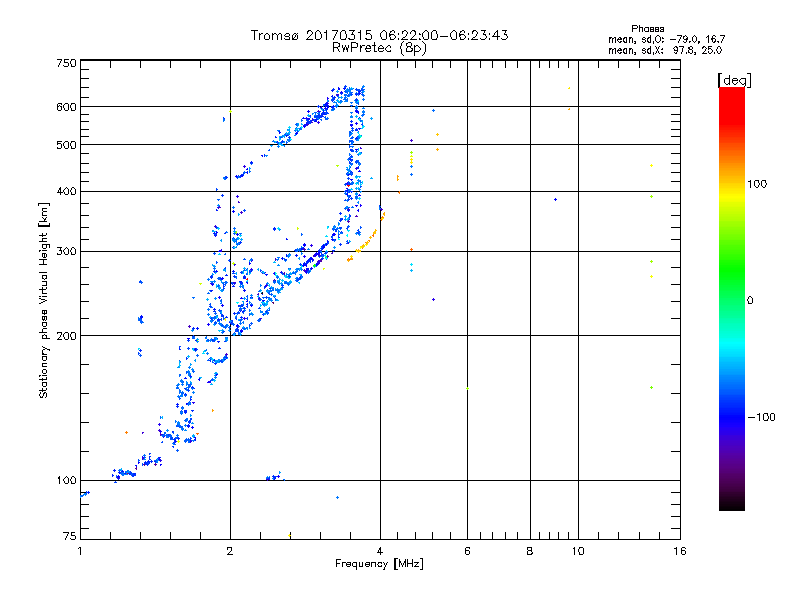Click the 'Frequency [MHz]' x-axis label
Viewport: 800px width, 600px height.
pos(379,564)
